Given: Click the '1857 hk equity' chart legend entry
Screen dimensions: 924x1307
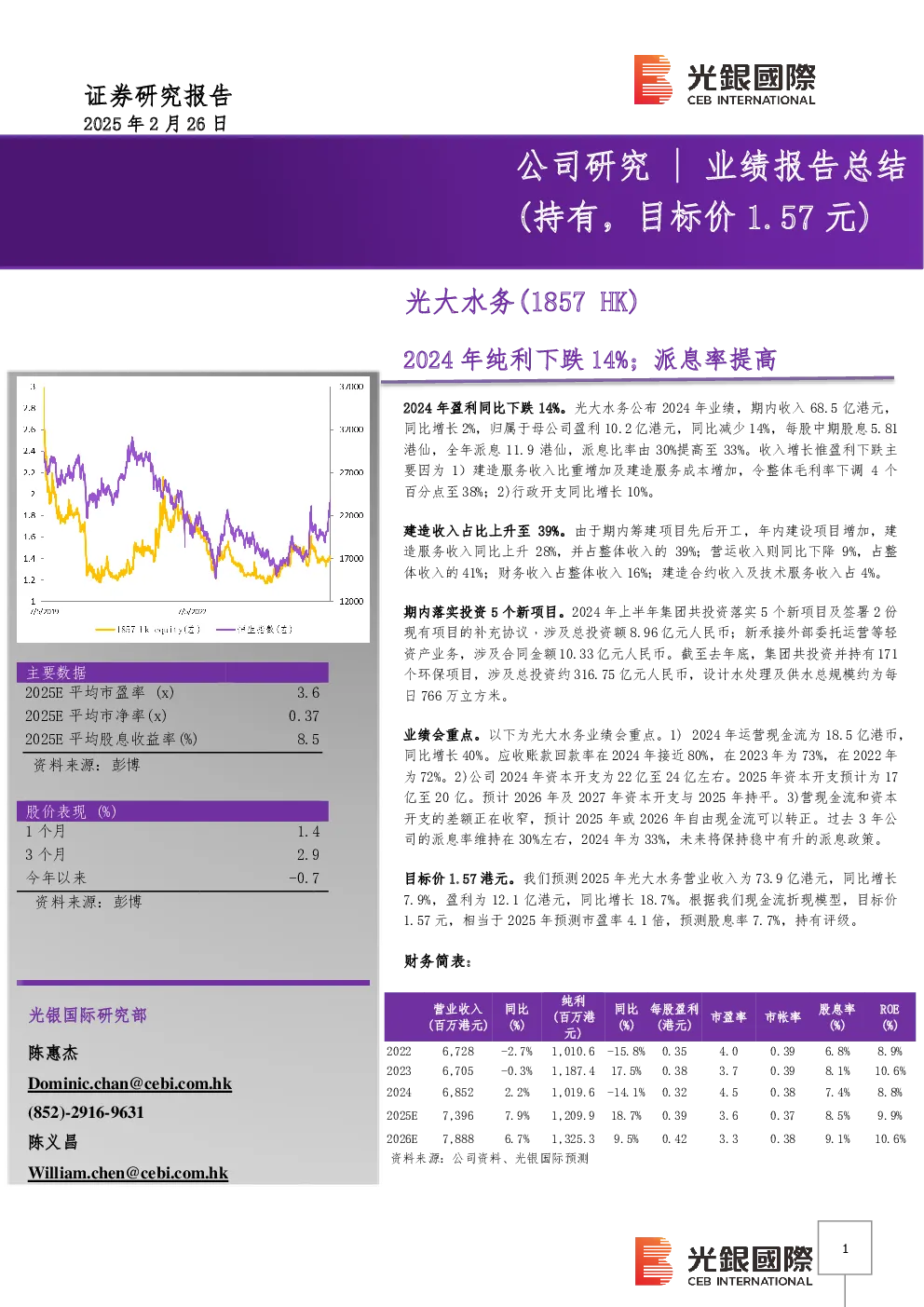Looking at the screenshot, I should (147, 630).
